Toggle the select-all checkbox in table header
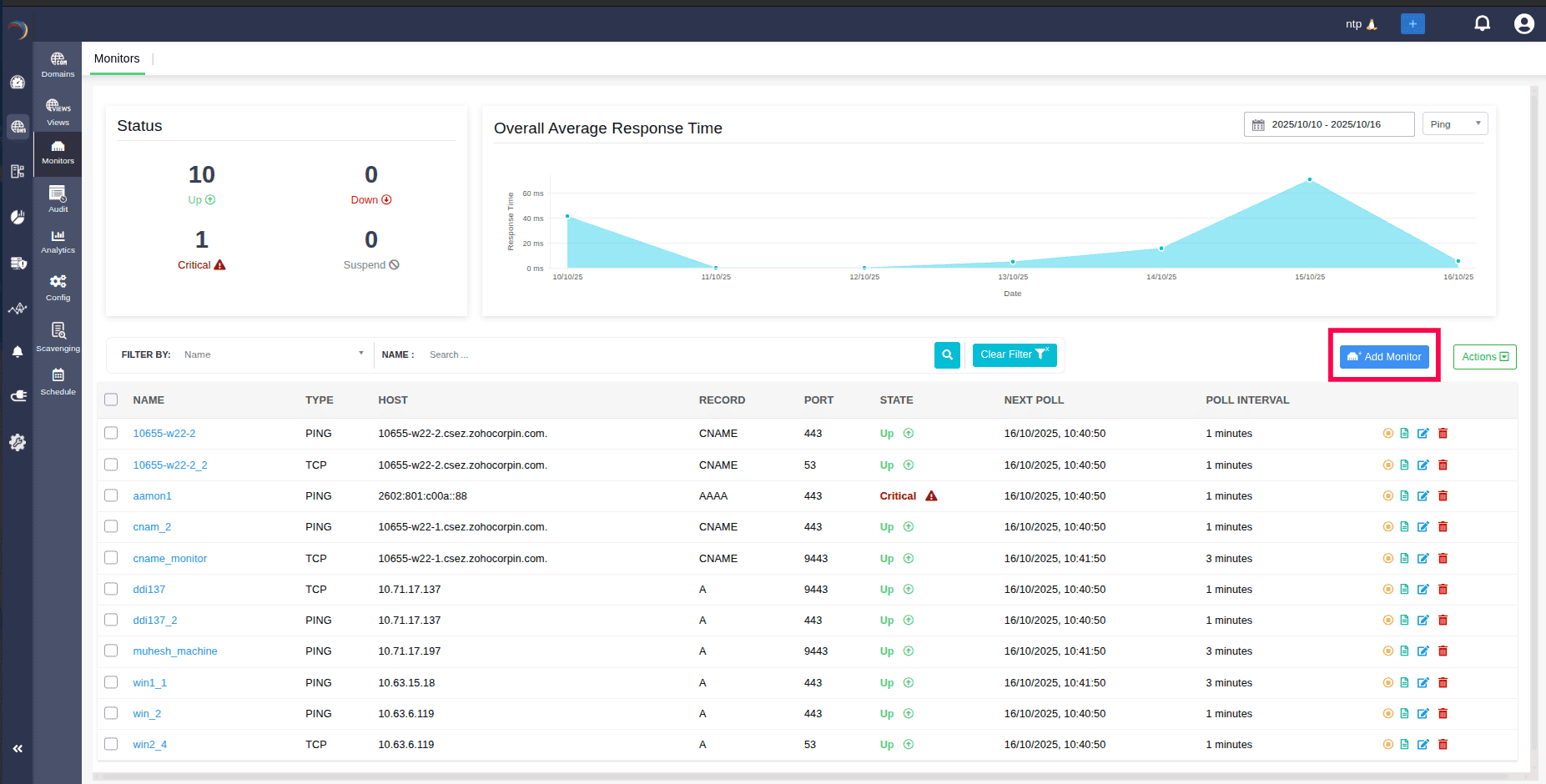 click(111, 400)
